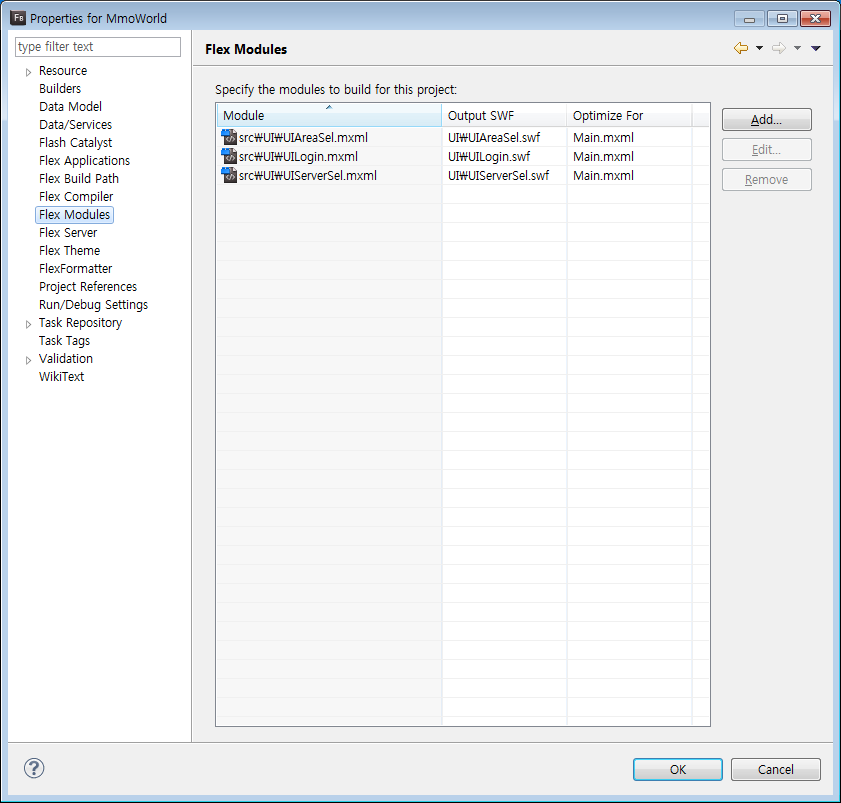Expand the Task Repository node

click(x=27, y=322)
